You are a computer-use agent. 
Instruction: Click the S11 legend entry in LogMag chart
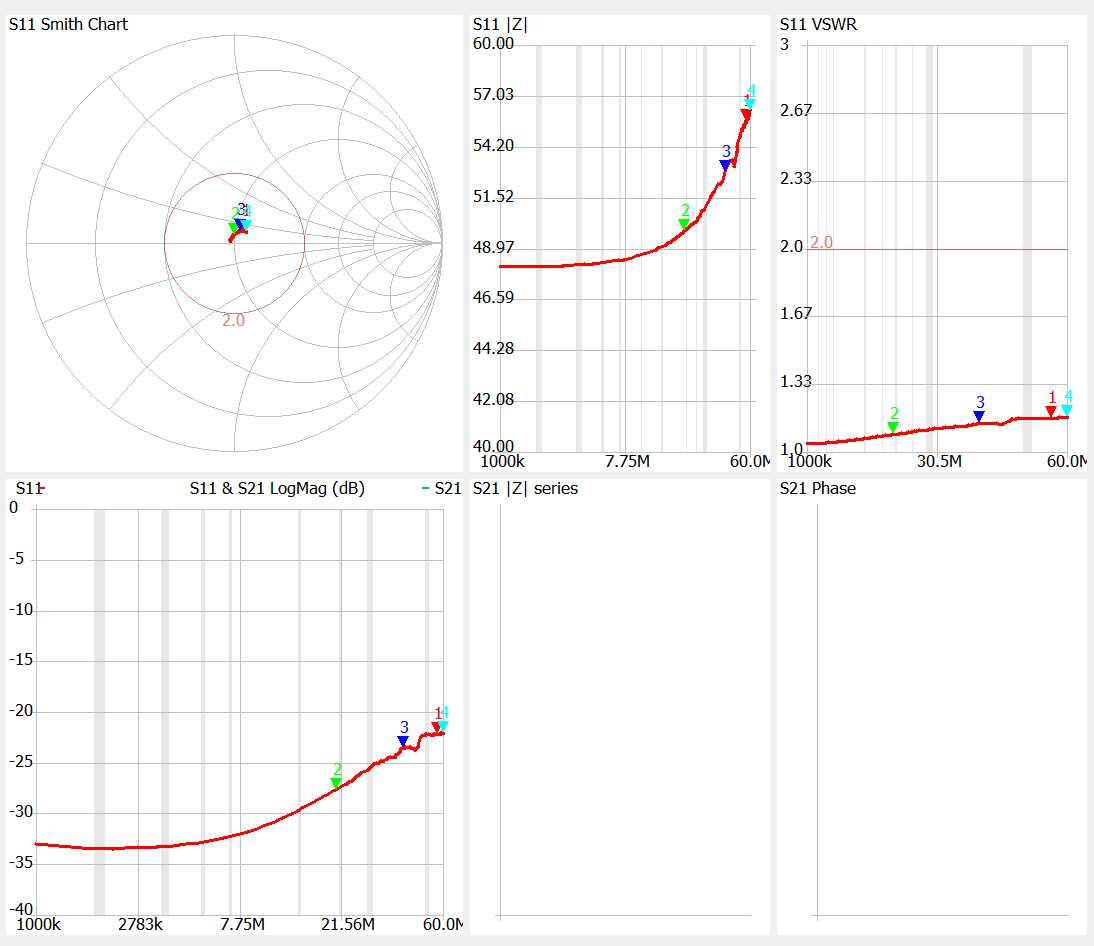click(x=28, y=489)
